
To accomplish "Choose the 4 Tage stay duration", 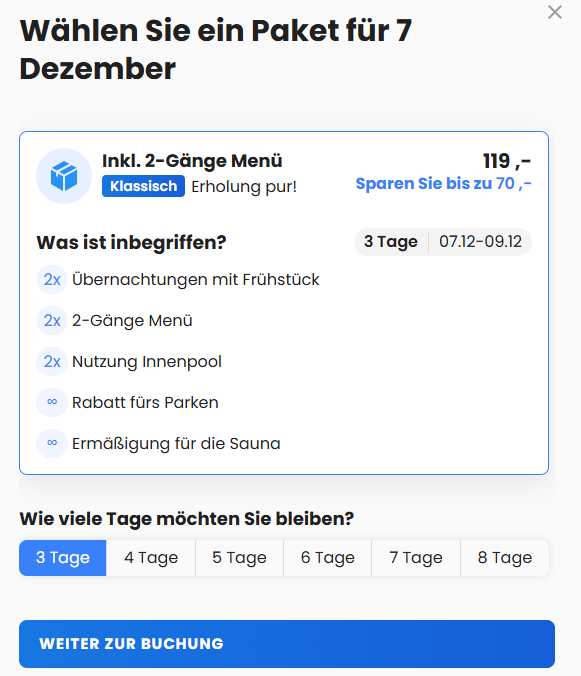I will [x=151, y=558].
